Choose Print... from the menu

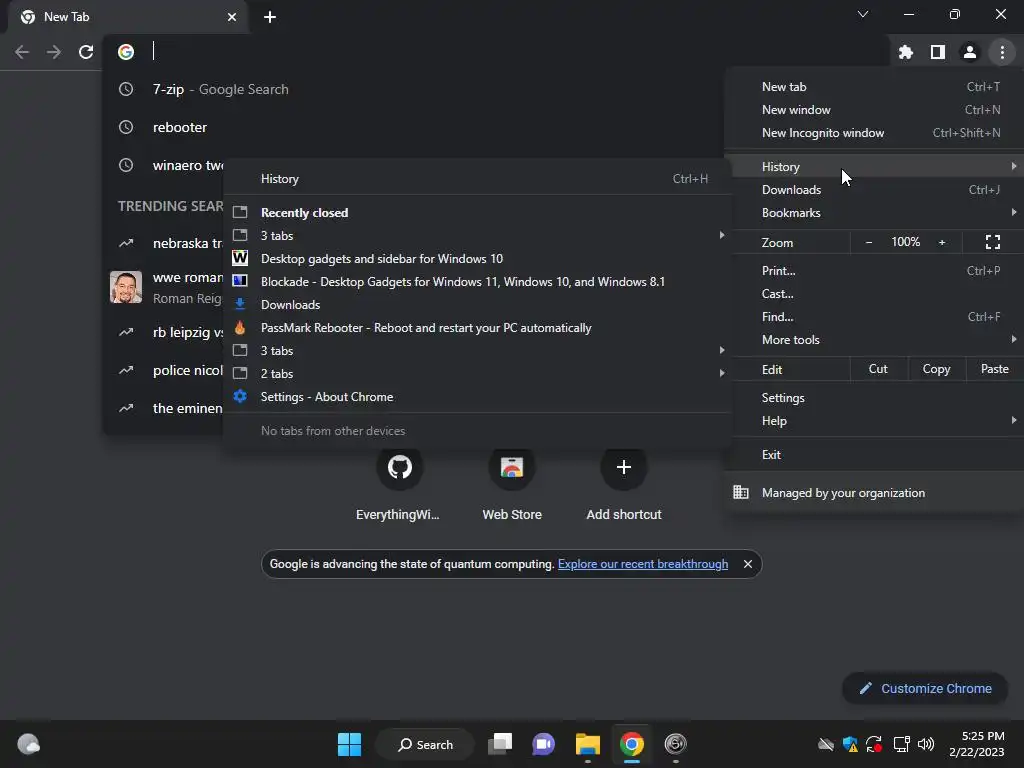[x=874, y=270]
